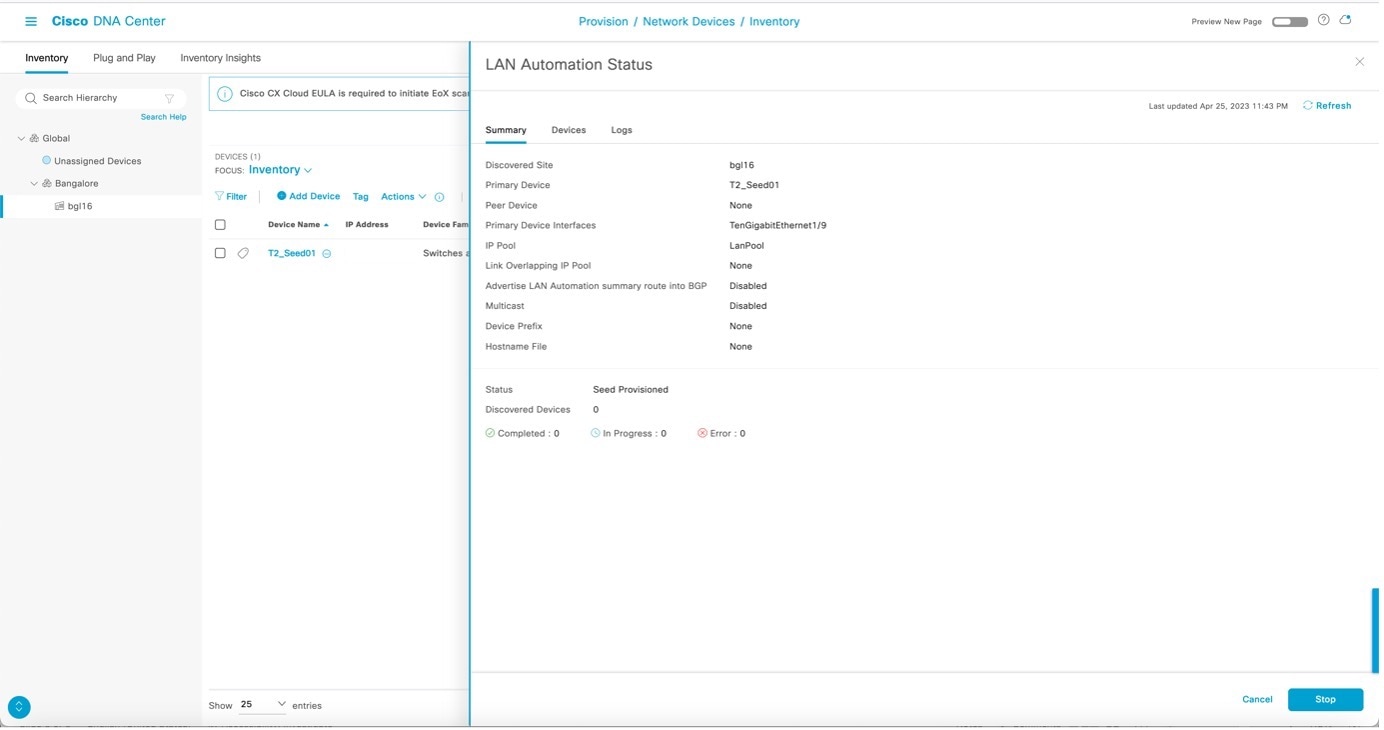The image size is (1384, 730).
Task: Sort by Device Name column
Action: [298, 224]
